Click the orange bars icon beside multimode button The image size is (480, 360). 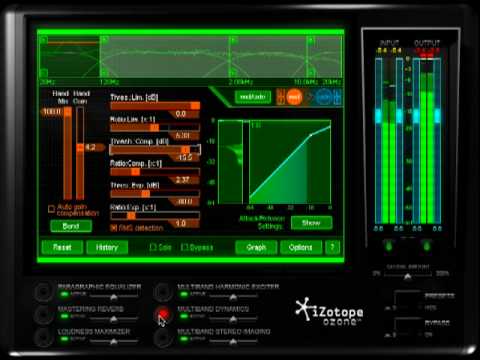280,97
